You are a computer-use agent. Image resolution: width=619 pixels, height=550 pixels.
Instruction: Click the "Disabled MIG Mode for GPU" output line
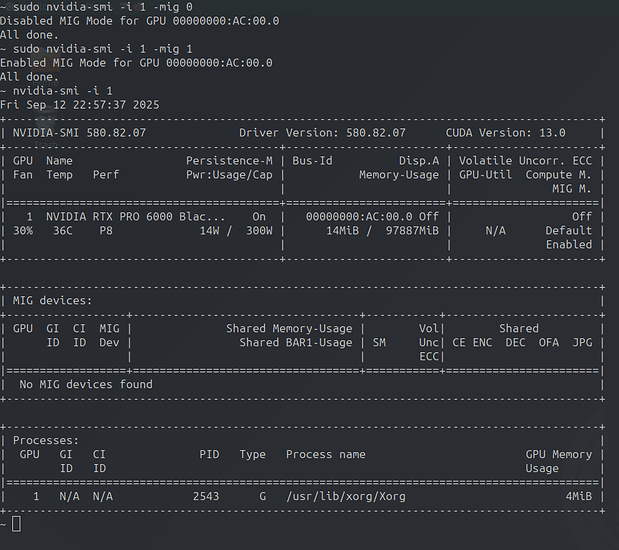139,20
